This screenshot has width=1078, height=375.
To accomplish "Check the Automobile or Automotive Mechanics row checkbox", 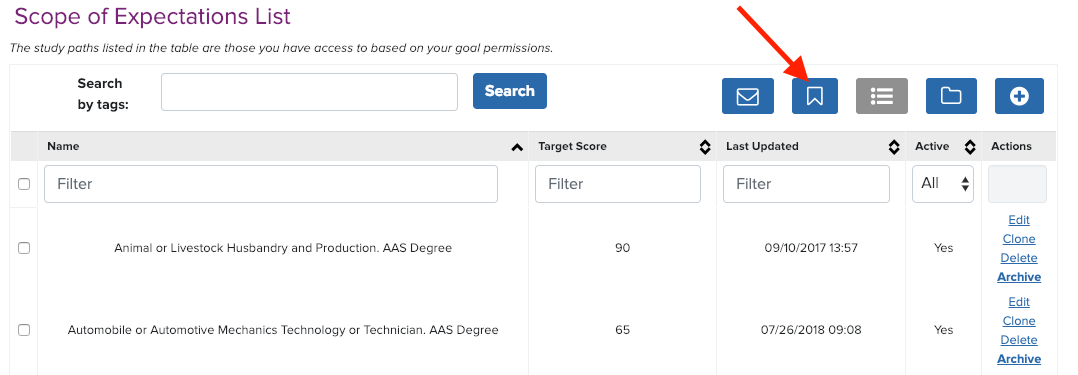I will 24,330.
